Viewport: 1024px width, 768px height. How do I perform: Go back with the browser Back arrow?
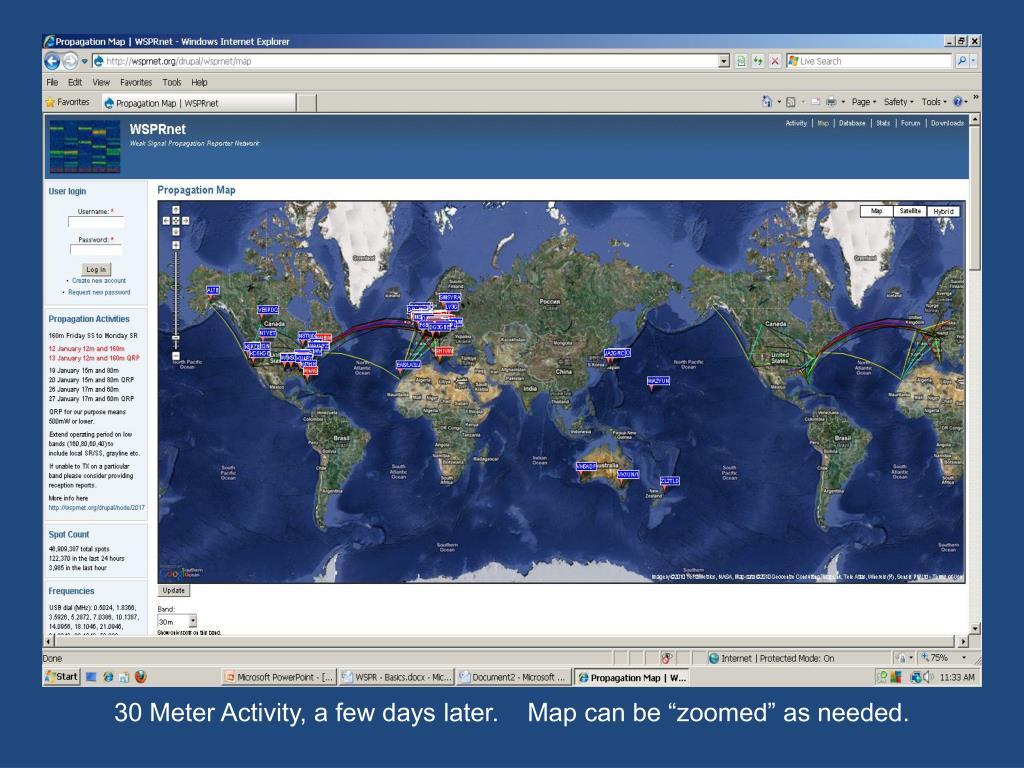coord(52,61)
